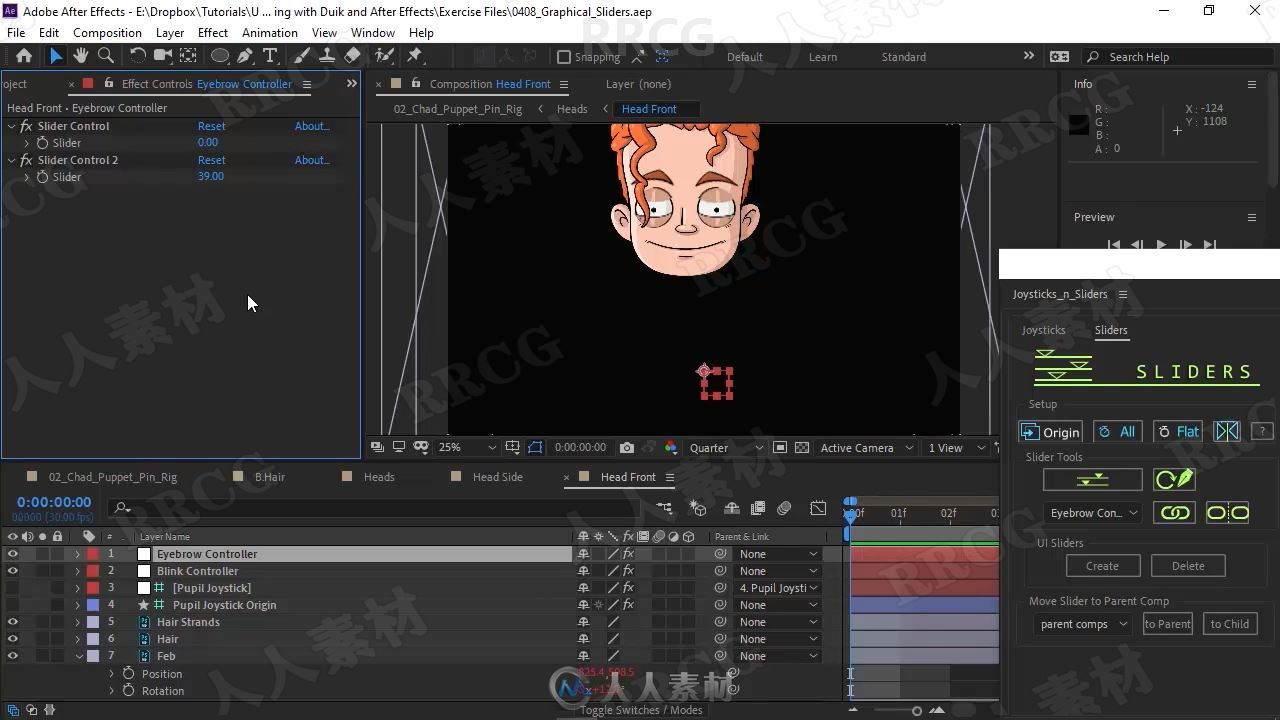Select the Roto Brush tool
The width and height of the screenshot is (1280, 720).
[384, 57]
